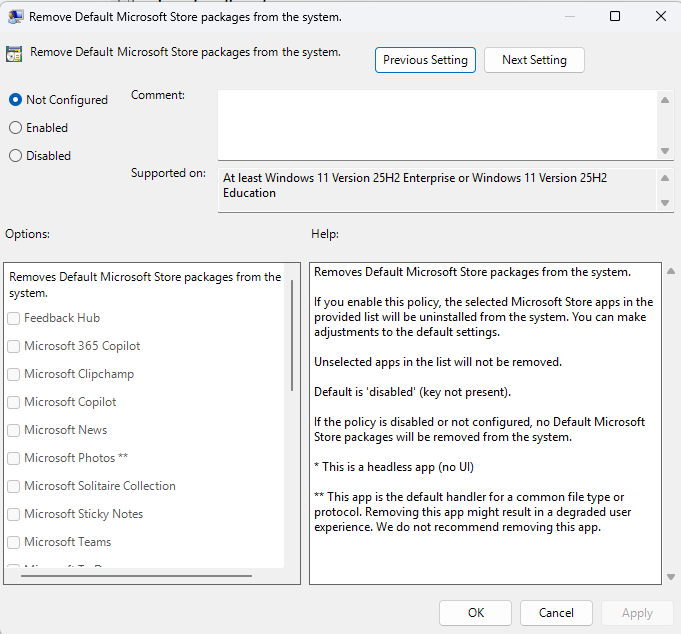Select the Enabled radio button
The image size is (681, 634).
pyautogui.click(x=15, y=128)
